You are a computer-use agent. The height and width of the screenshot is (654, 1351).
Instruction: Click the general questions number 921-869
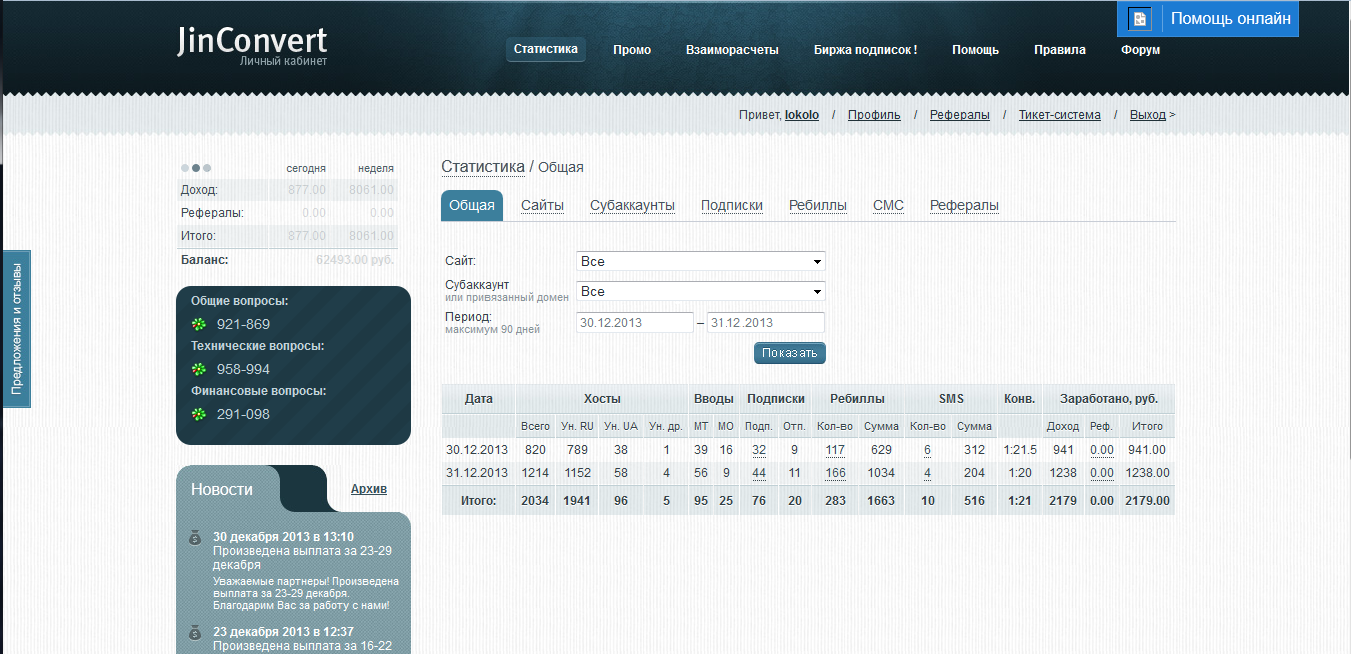[243, 325]
